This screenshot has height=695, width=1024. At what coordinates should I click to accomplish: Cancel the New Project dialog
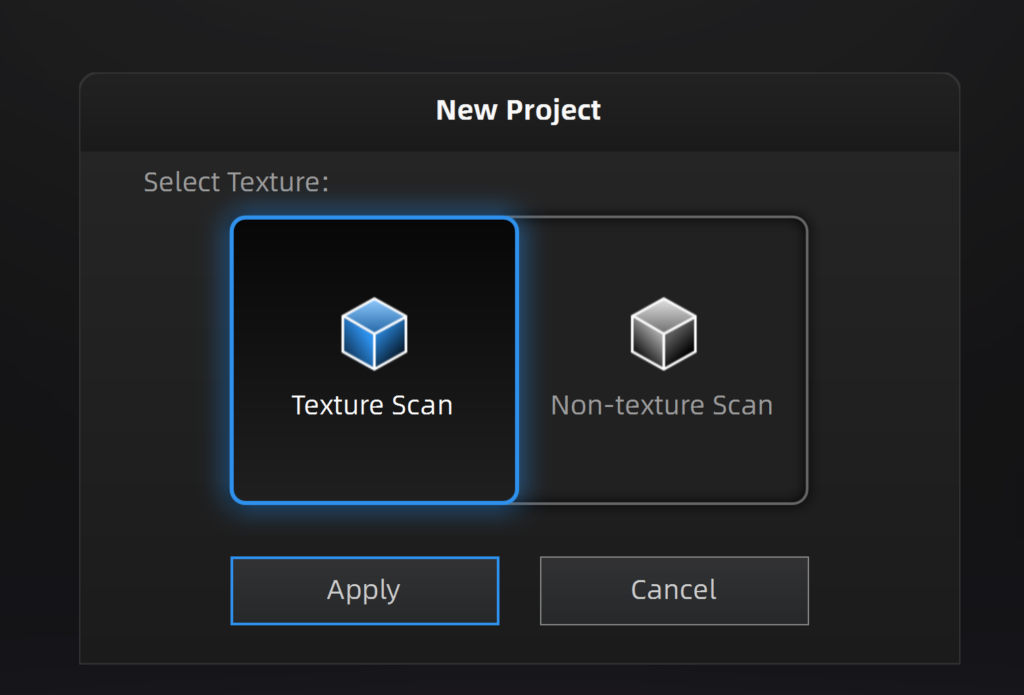(675, 590)
